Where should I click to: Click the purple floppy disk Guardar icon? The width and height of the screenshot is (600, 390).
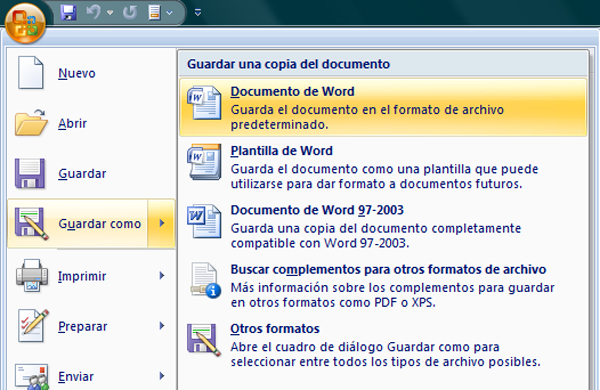coord(30,173)
